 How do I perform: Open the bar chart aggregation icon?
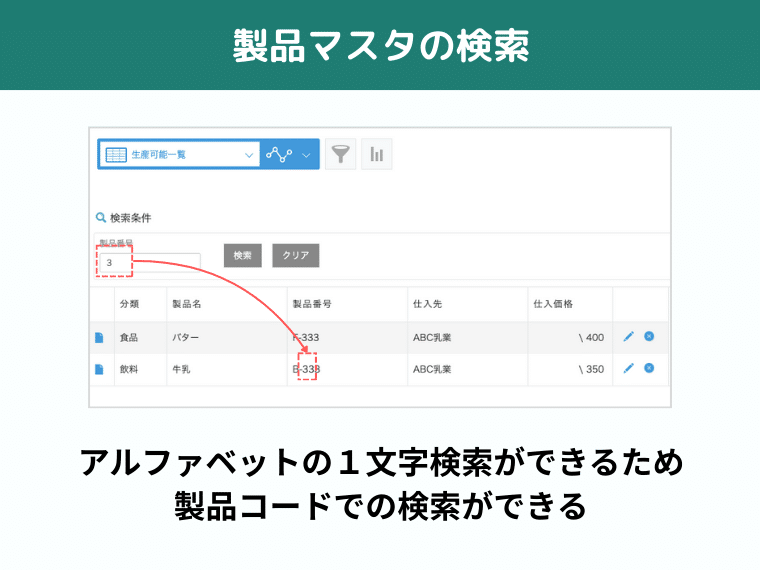(377, 154)
